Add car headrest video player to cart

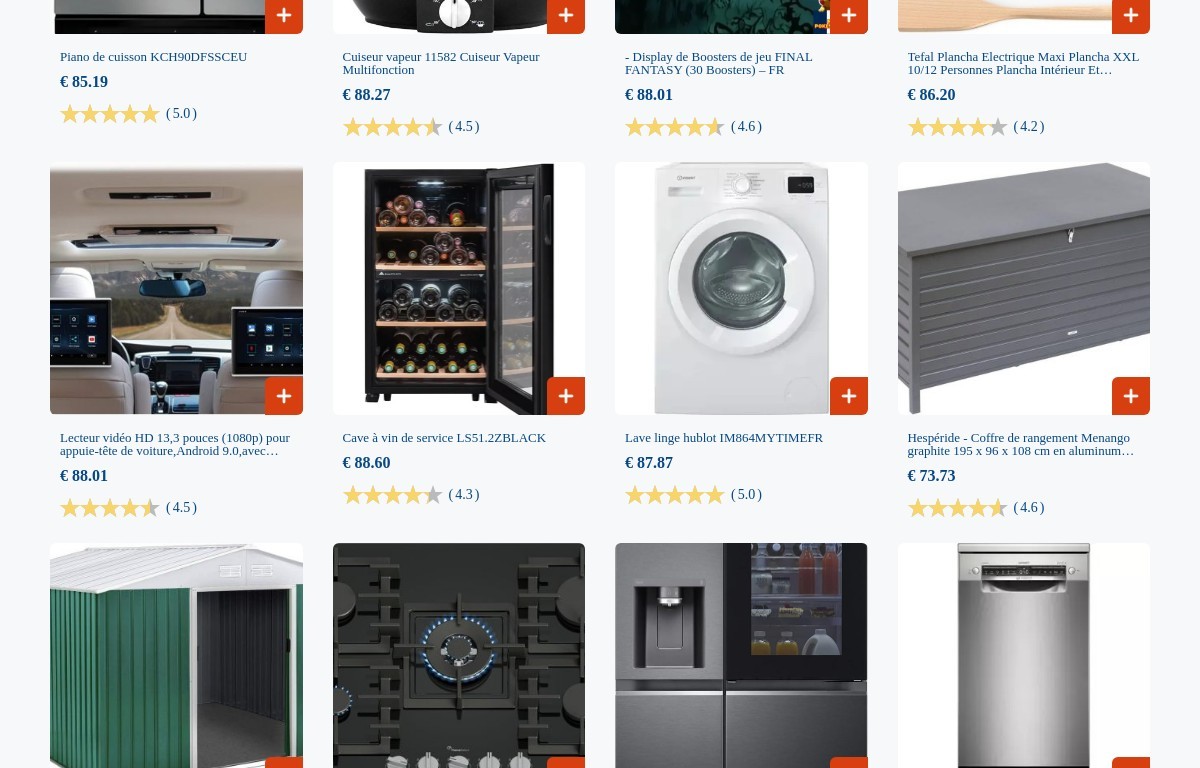tap(284, 396)
